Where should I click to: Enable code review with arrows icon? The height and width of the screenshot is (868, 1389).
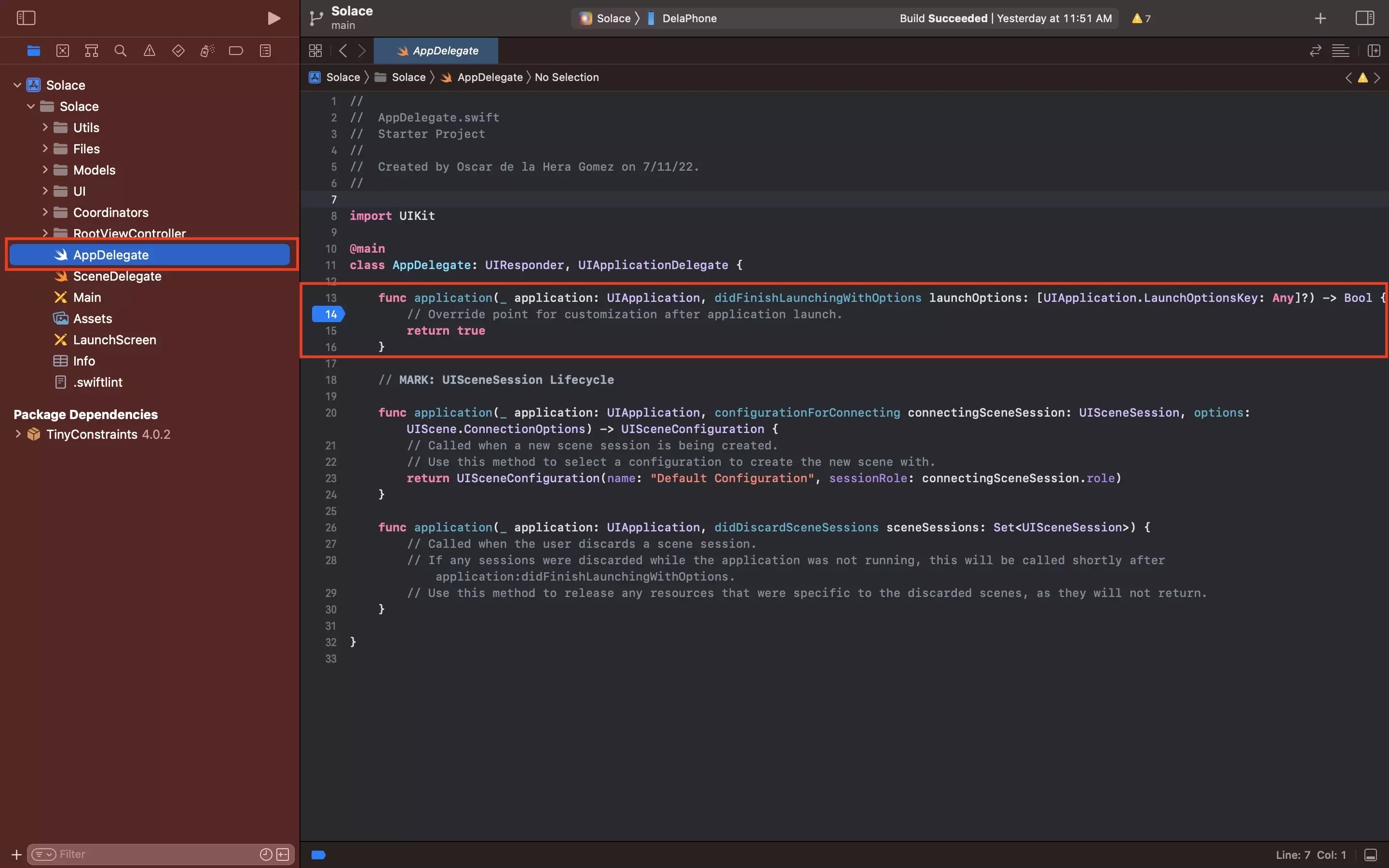pyautogui.click(x=1316, y=51)
